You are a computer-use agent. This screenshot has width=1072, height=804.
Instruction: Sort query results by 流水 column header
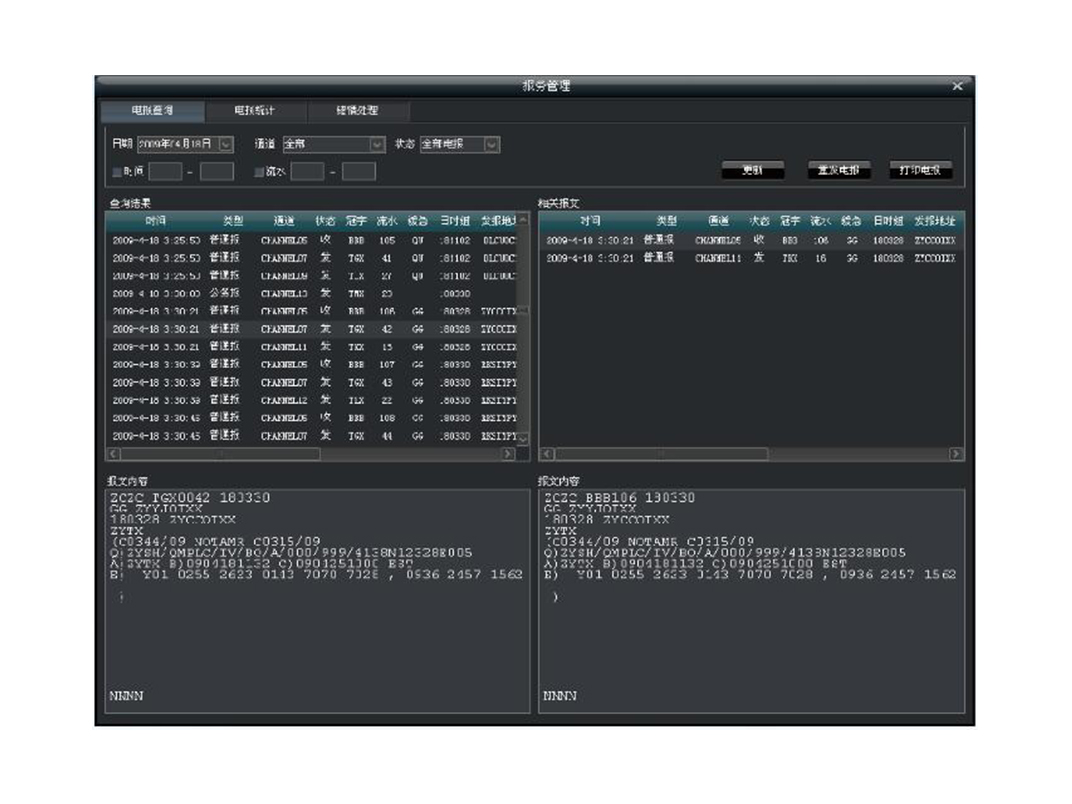pyautogui.click(x=386, y=221)
